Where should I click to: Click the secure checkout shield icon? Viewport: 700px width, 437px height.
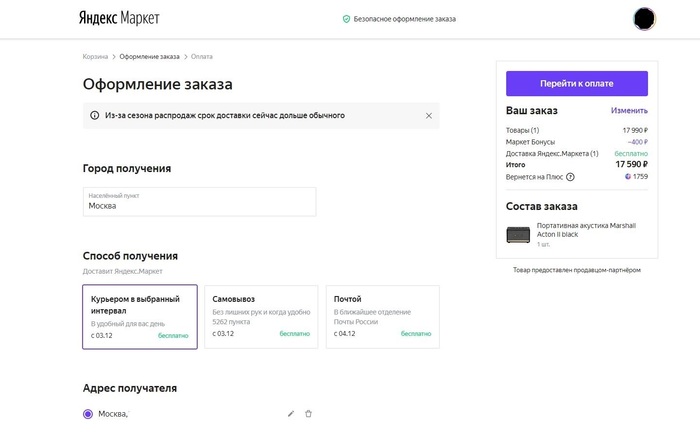click(x=346, y=19)
